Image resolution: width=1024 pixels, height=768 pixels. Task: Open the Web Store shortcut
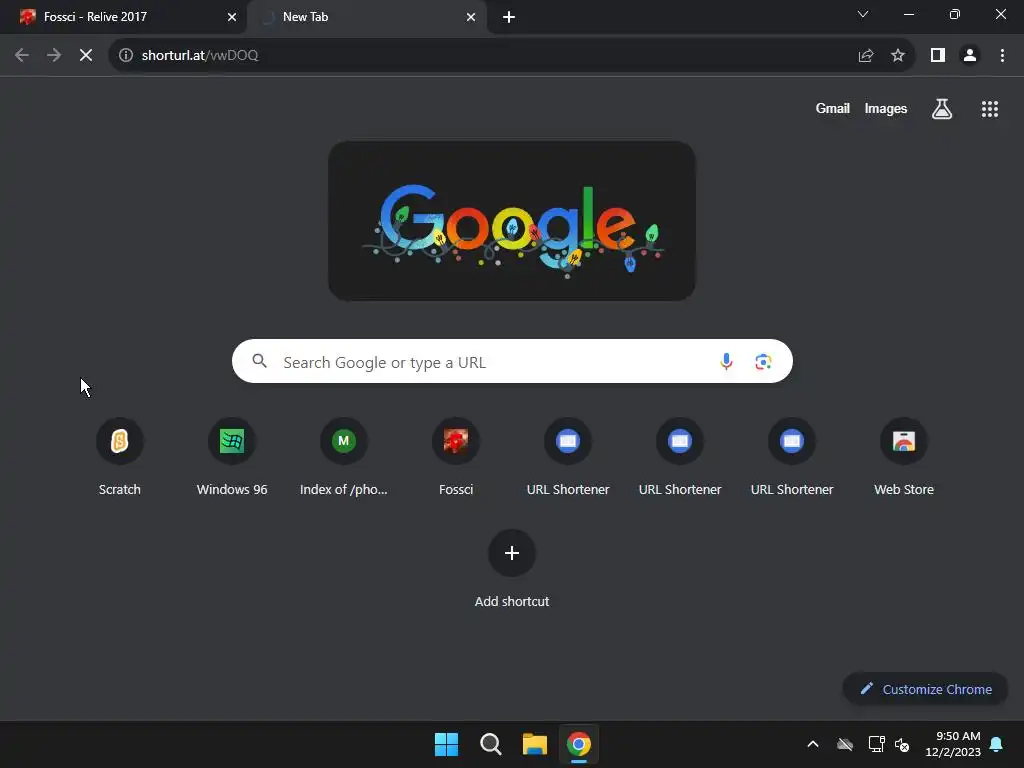pyautogui.click(x=904, y=457)
